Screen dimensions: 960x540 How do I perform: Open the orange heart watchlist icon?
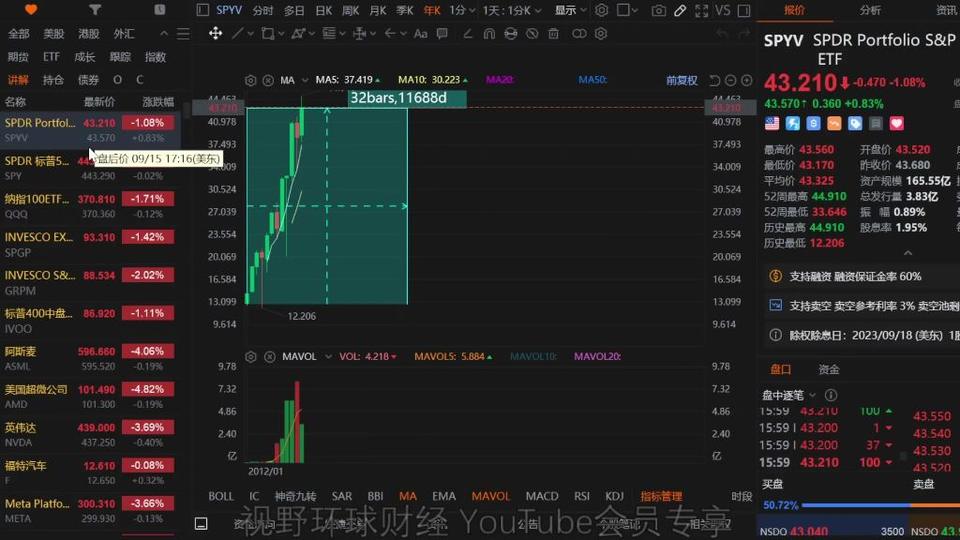coord(31,9)
